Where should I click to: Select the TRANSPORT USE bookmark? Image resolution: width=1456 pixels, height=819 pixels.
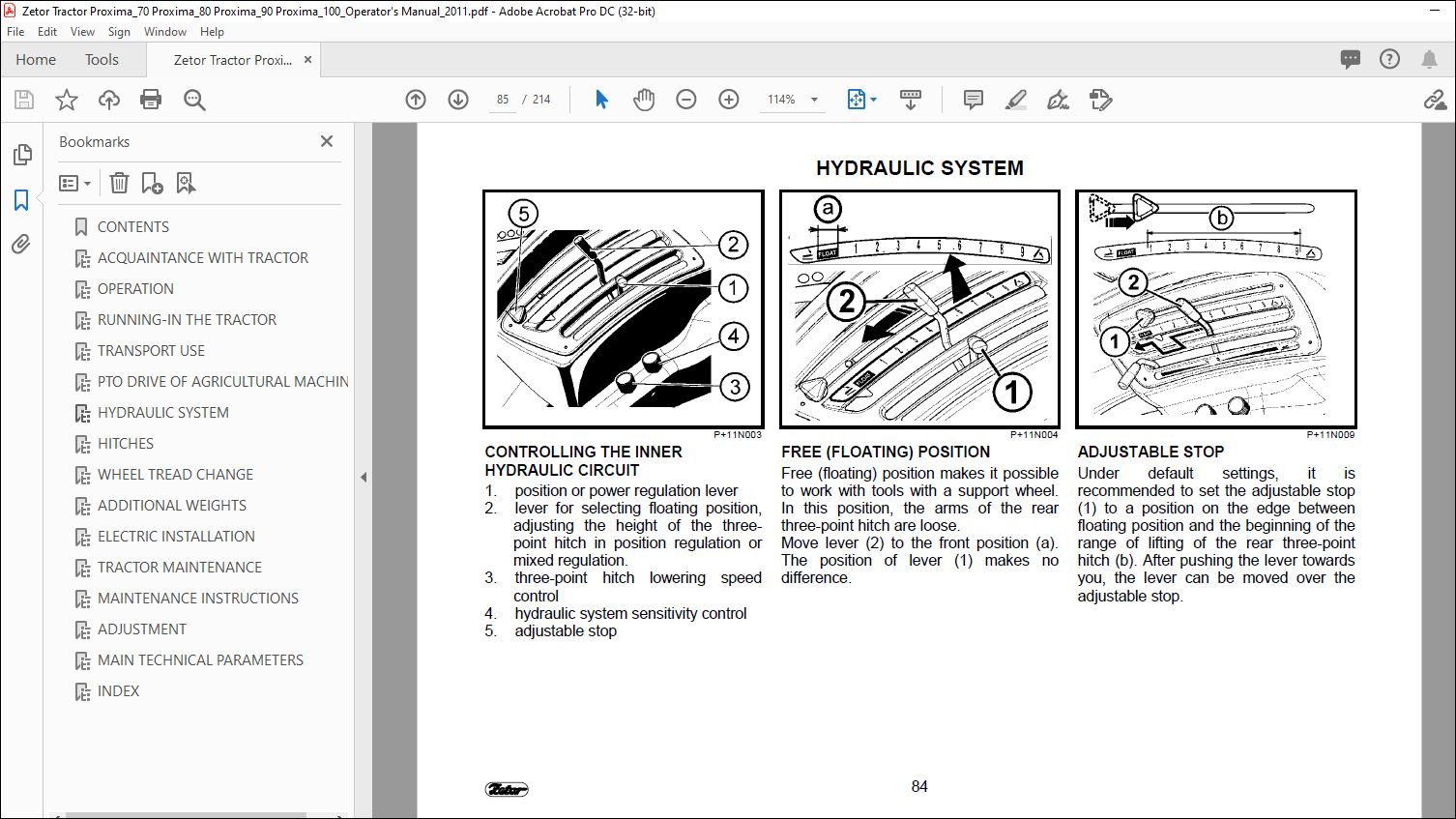pyautogui.click(x=151, y=350)
